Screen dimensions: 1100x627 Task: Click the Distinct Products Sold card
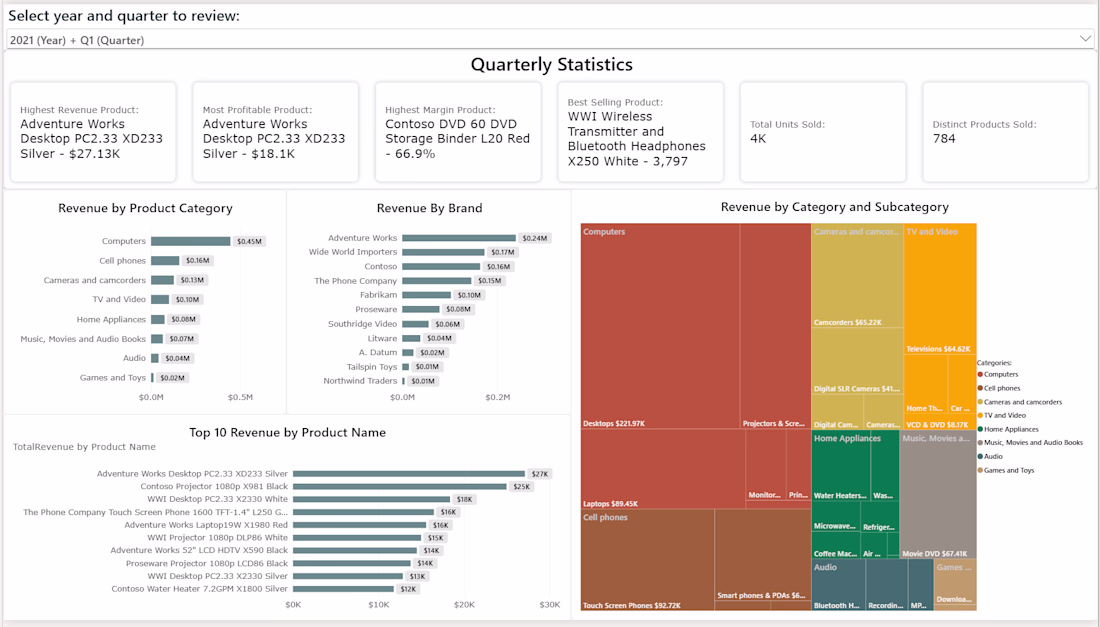(1005, 132)
